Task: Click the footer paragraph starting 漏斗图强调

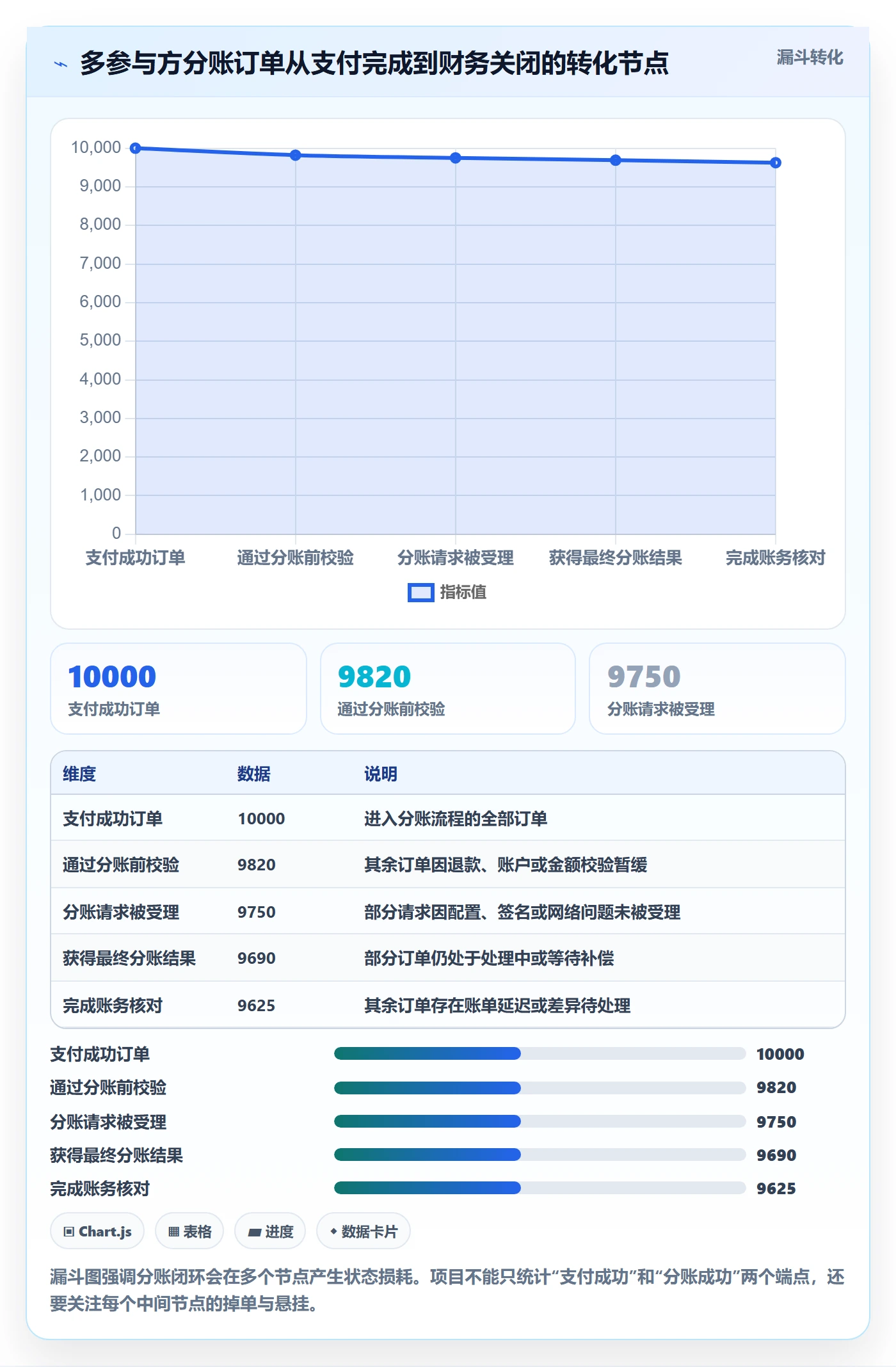Action: pyautogui.click(x=447, y=1290)
